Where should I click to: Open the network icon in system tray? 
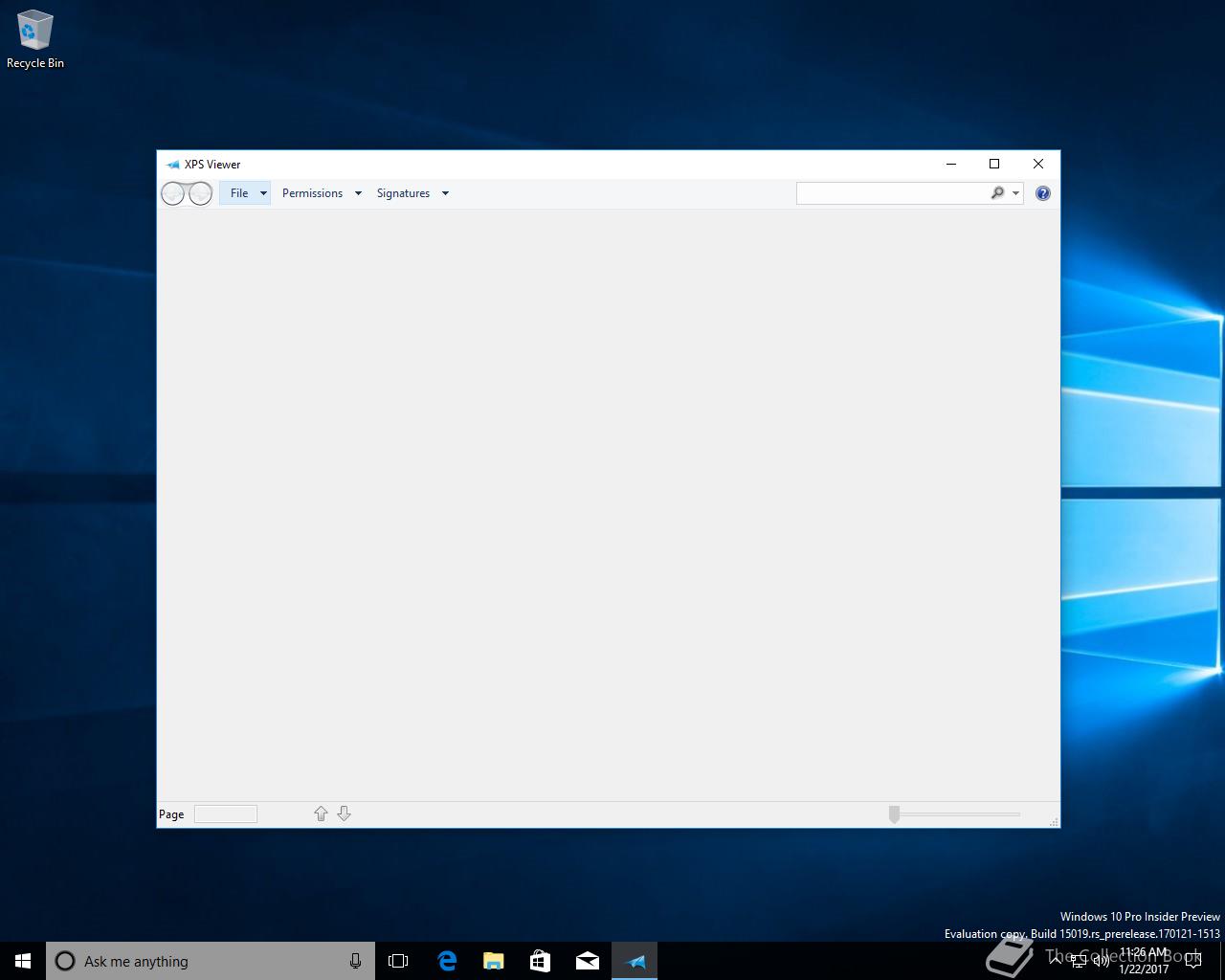[x=1079, y=961]
